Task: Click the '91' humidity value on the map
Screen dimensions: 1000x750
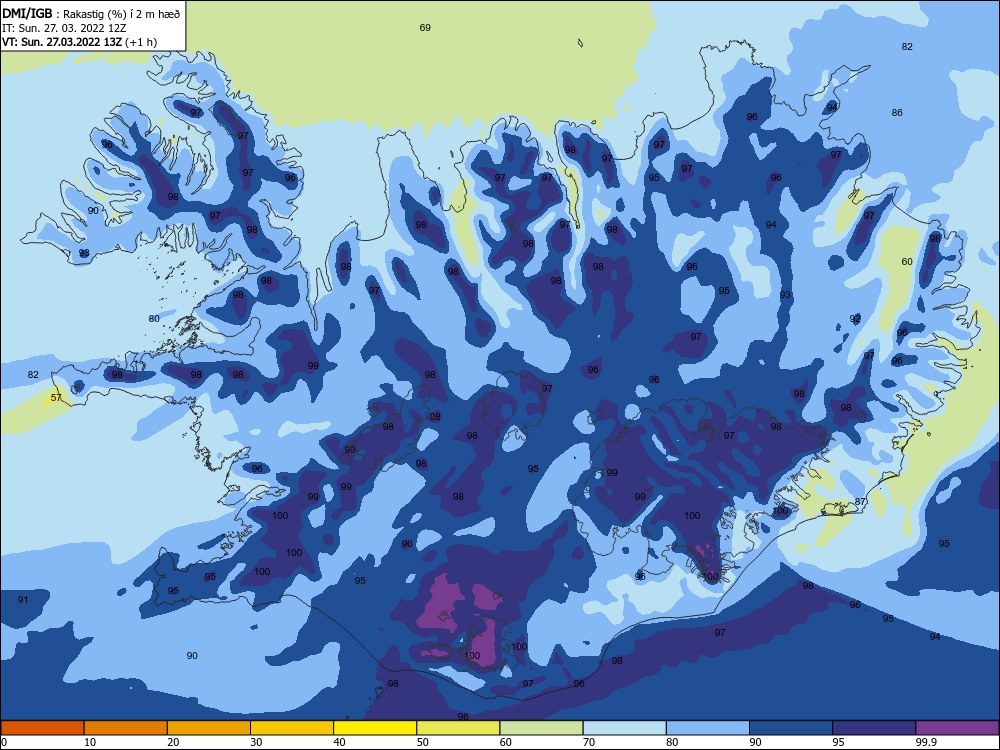Action: point(23,599)
